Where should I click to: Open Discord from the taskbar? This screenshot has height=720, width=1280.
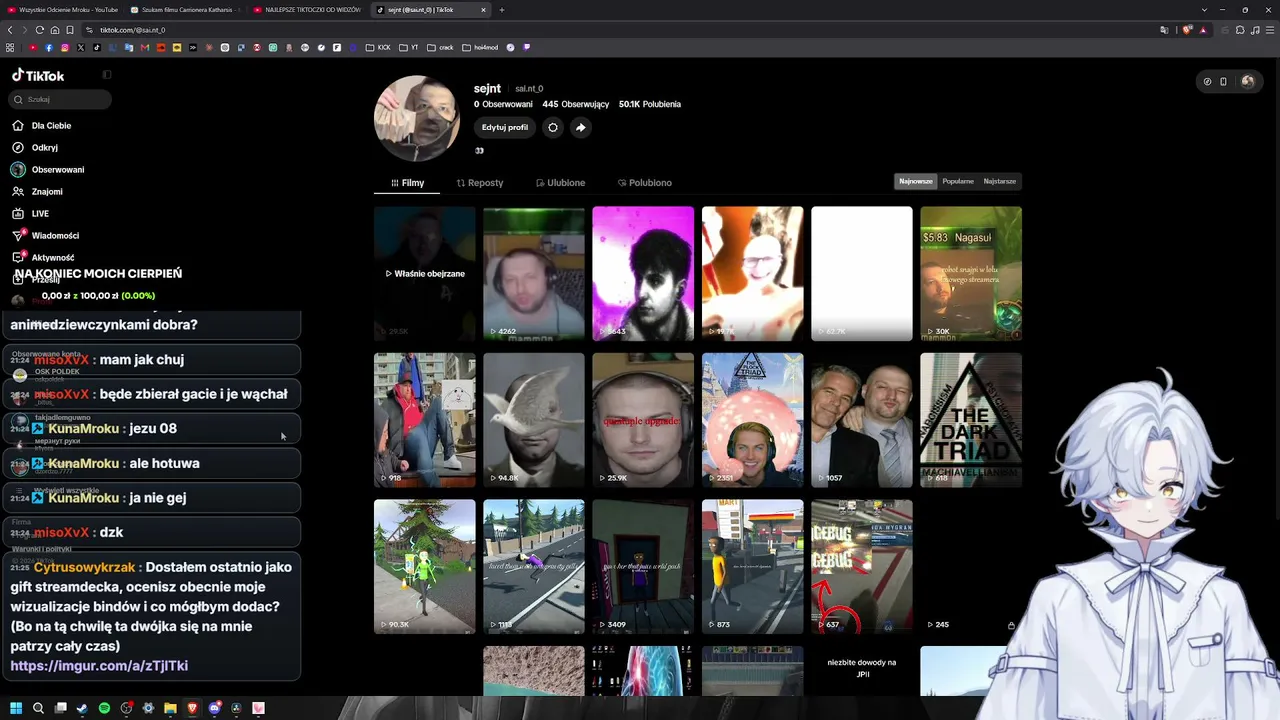pos(214,708)
